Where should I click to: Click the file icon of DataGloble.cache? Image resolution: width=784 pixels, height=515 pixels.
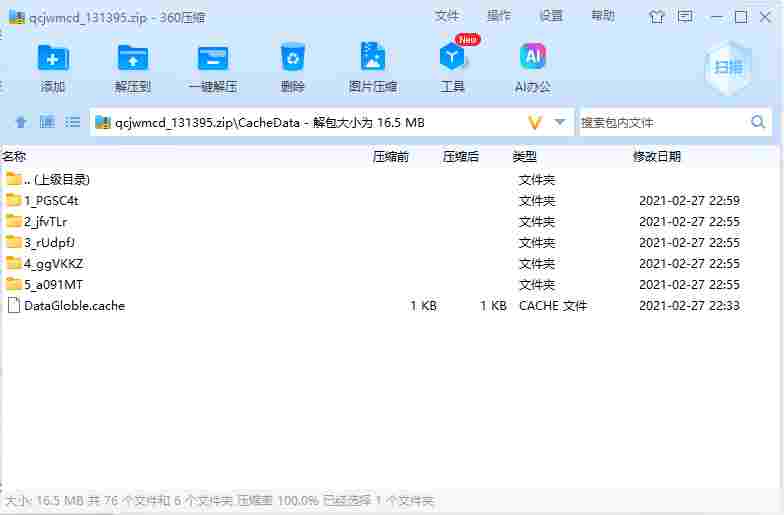tap(14, 305)
